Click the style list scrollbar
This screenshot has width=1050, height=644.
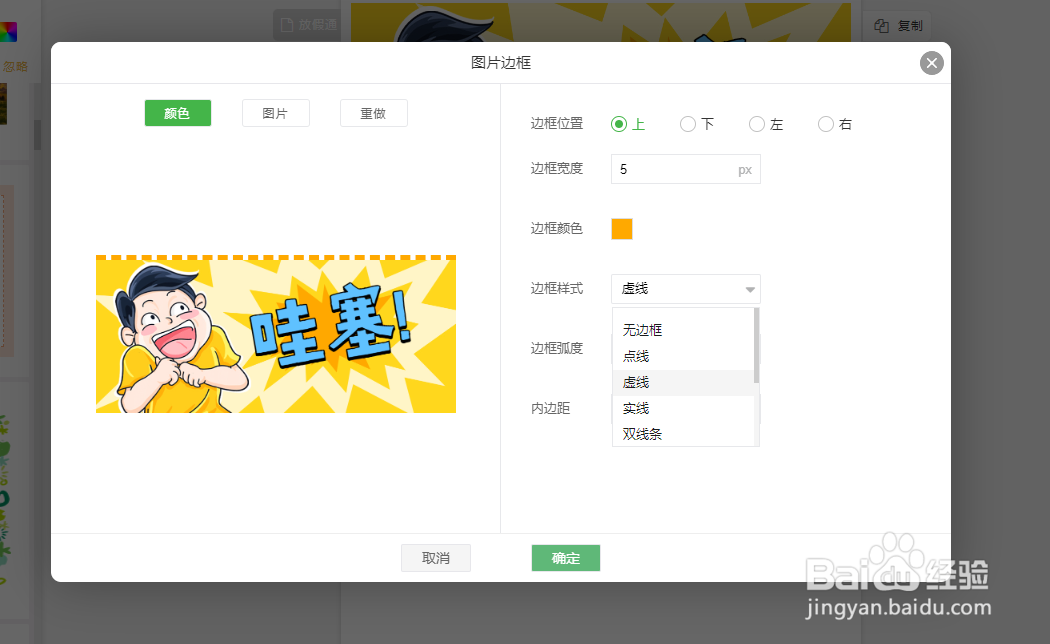tap(757, 345)
